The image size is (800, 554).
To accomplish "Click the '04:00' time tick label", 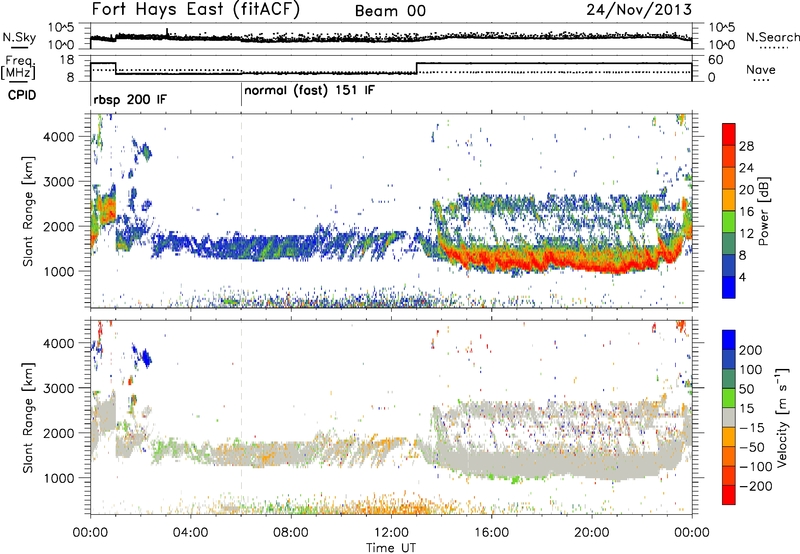I will pyautogui.click(x=190, y=533).
